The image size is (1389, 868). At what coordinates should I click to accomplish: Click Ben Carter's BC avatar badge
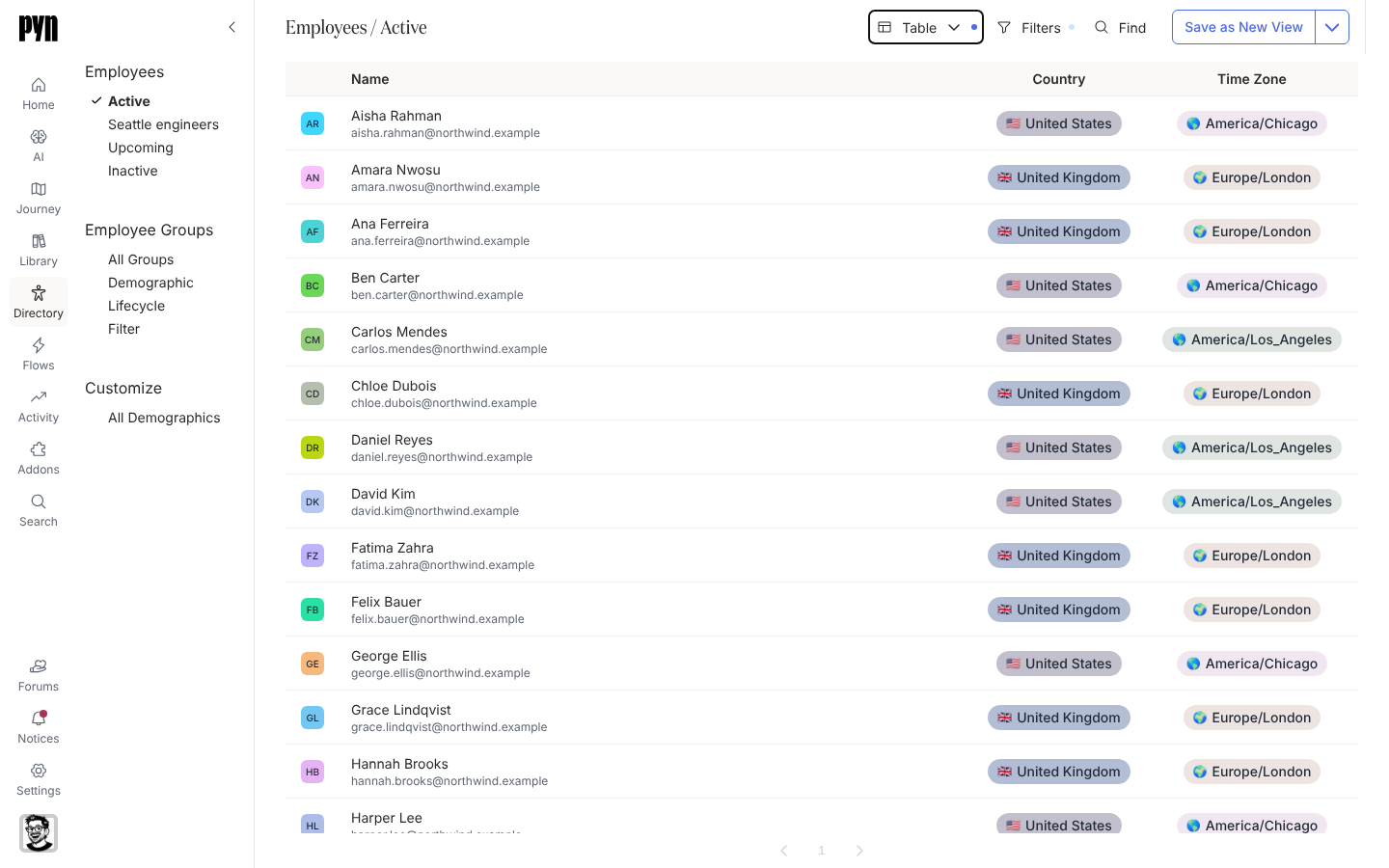pos(313,285)
